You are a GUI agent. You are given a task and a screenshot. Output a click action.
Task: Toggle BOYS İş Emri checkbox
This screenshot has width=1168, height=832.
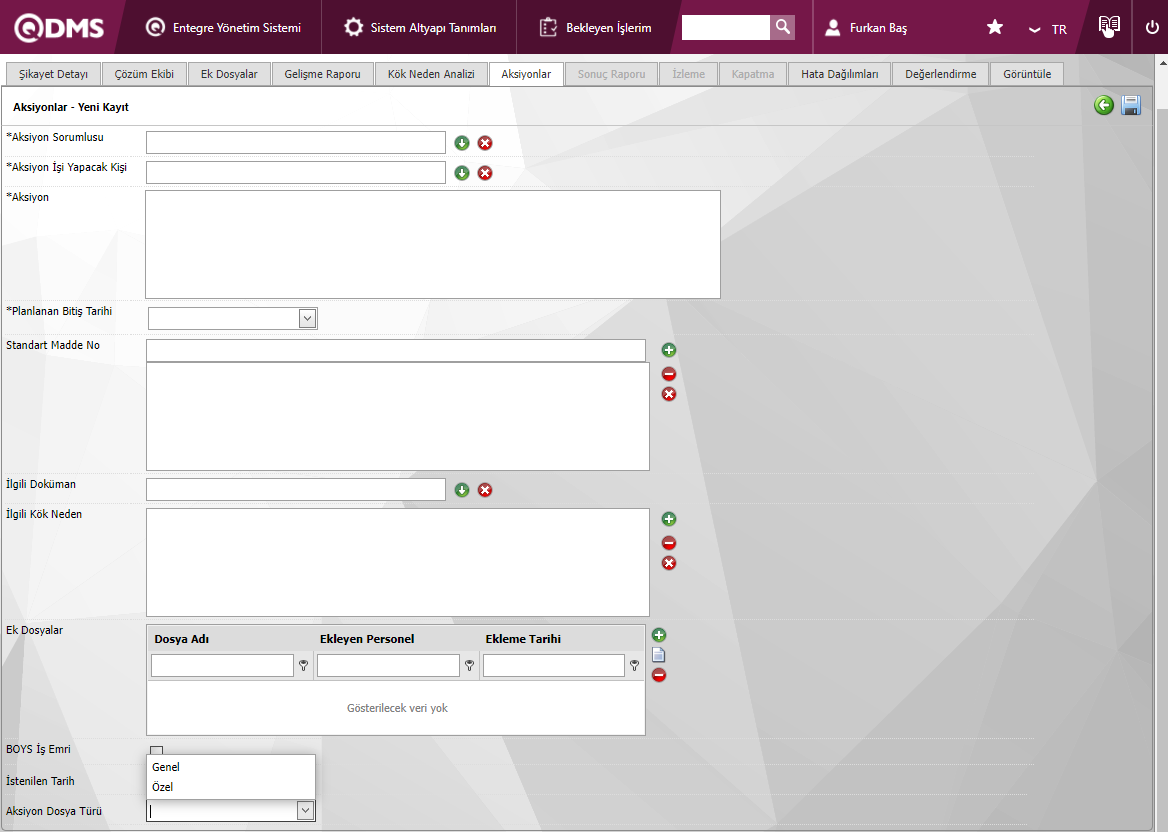(156, 750)
